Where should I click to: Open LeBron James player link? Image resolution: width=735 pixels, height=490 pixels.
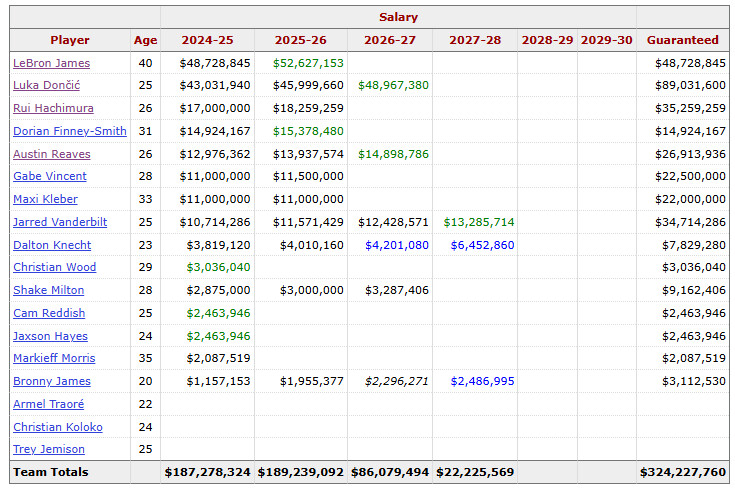tap(51, 63)
